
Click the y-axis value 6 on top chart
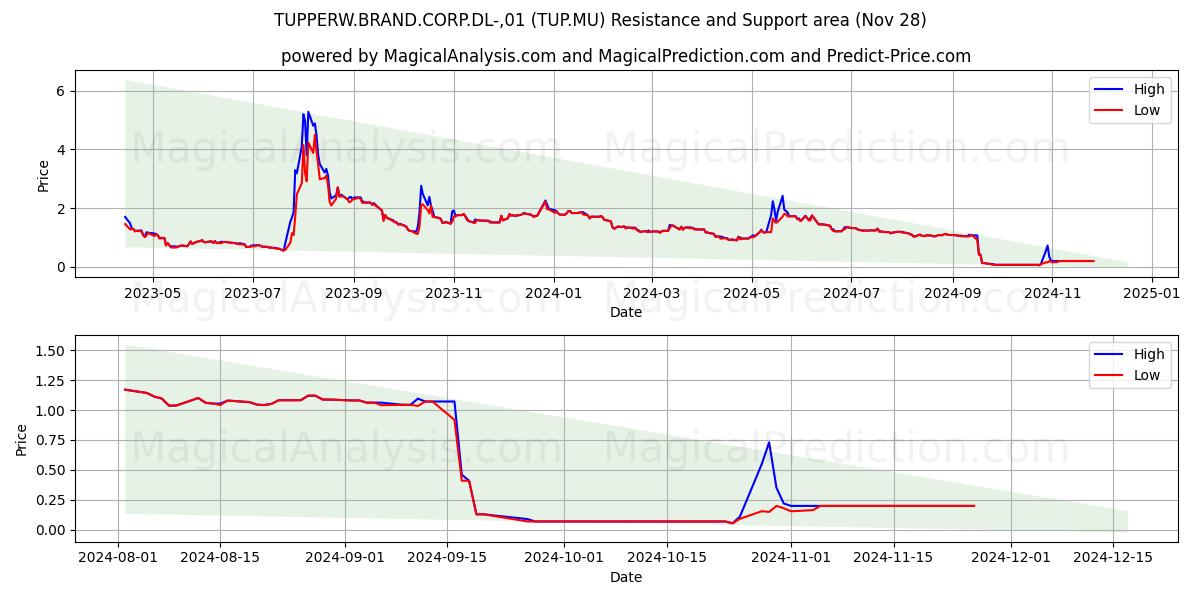click(x=60, y=91)
